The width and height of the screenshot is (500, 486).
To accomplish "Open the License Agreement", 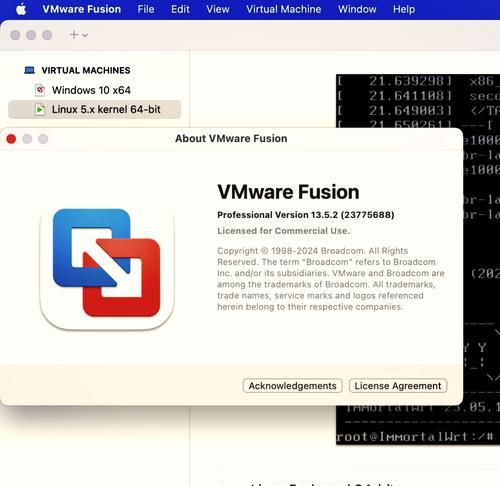I will (398, 386).
